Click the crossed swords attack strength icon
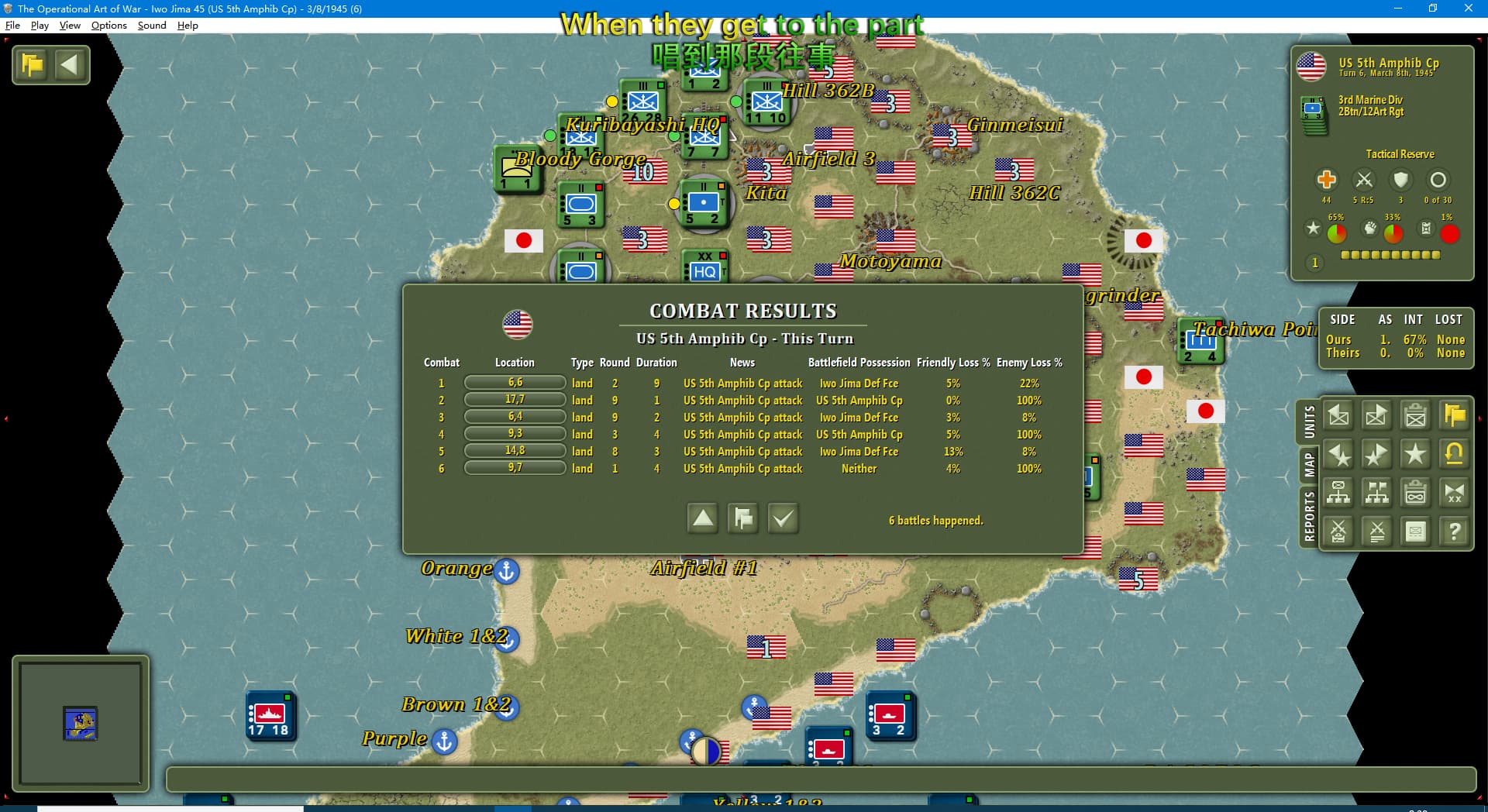1488x812 pixels. coord(1364,180)
